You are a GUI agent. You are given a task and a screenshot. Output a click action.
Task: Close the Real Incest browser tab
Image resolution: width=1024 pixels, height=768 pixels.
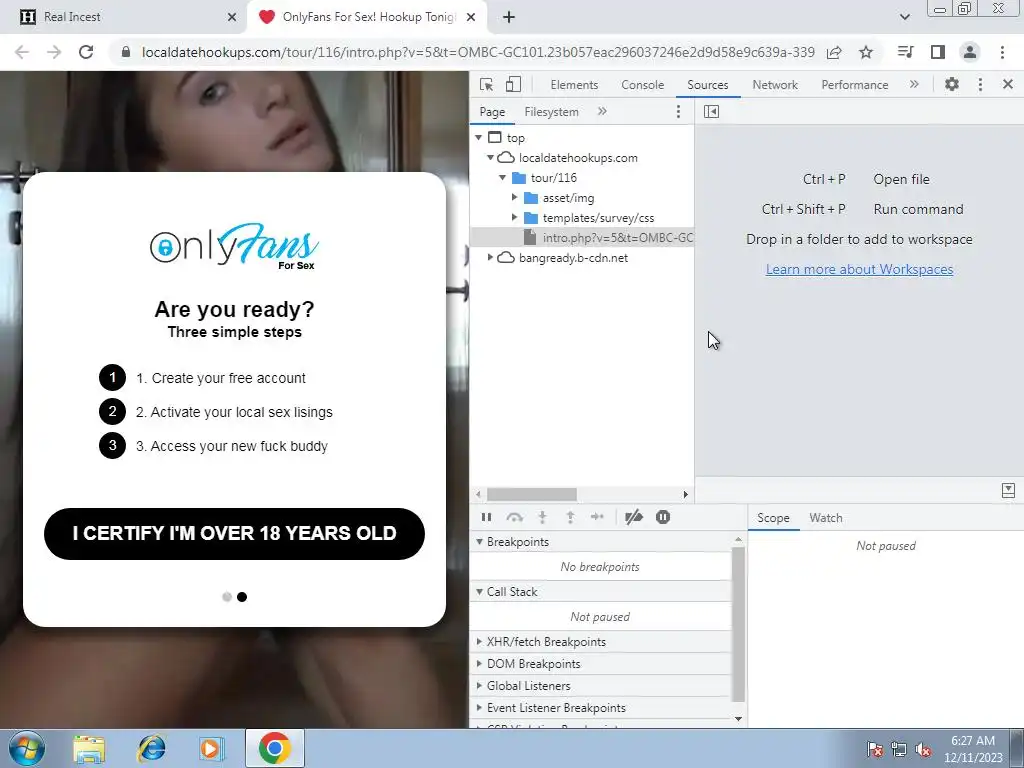tap(232, 17)
